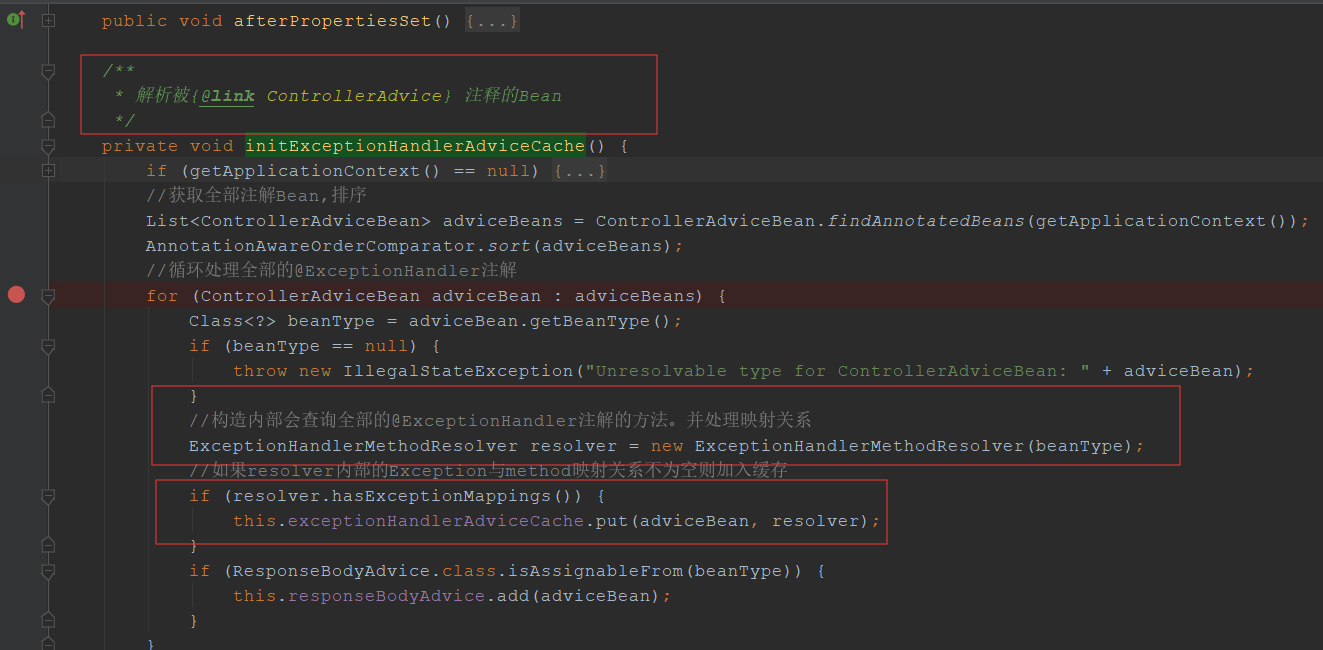Click the 'for' keyword on the breakpoint line

162,296
